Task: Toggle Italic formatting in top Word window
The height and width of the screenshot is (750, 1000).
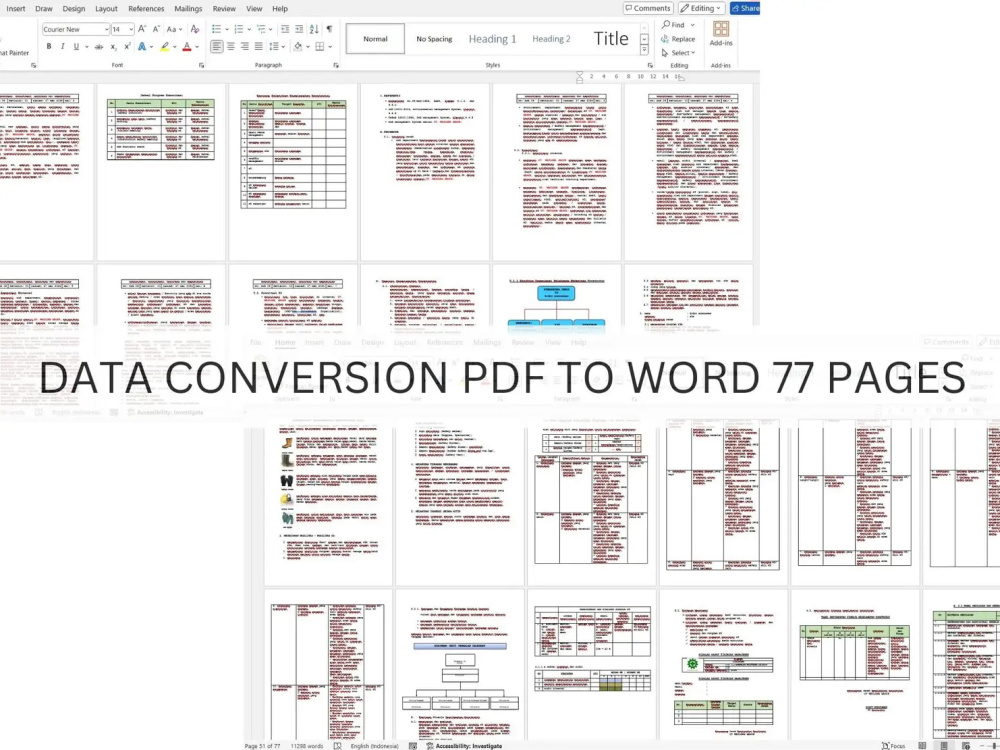Action: [x=62, y=47]
